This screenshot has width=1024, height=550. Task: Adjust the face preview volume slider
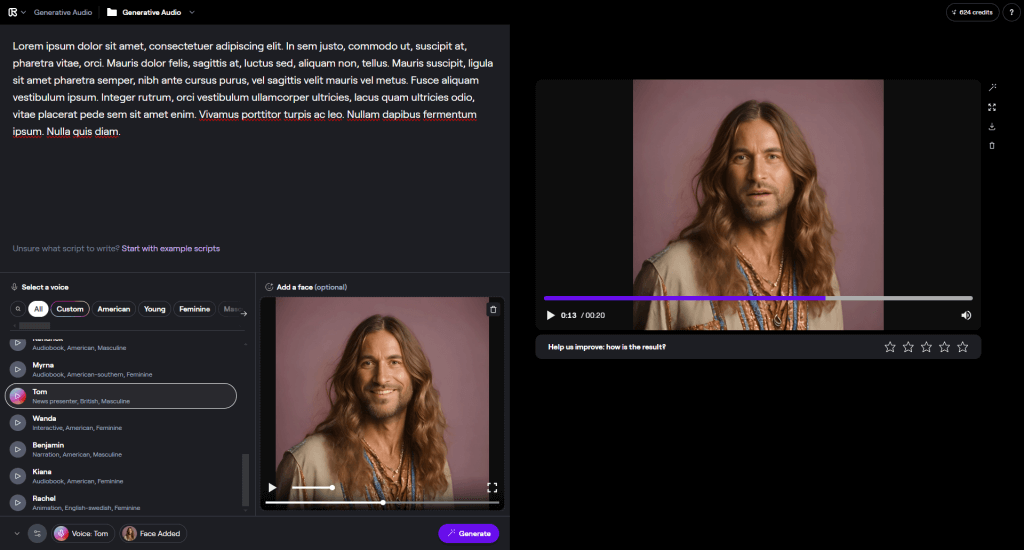312,487
